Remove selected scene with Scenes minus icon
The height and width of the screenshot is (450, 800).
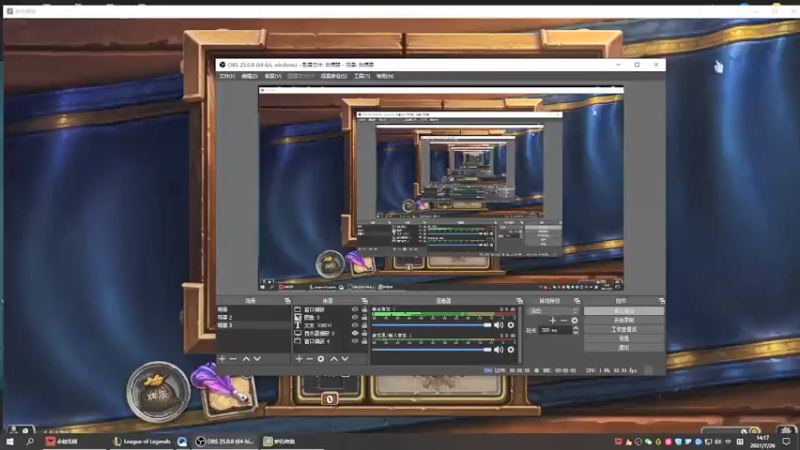[233, 359]
